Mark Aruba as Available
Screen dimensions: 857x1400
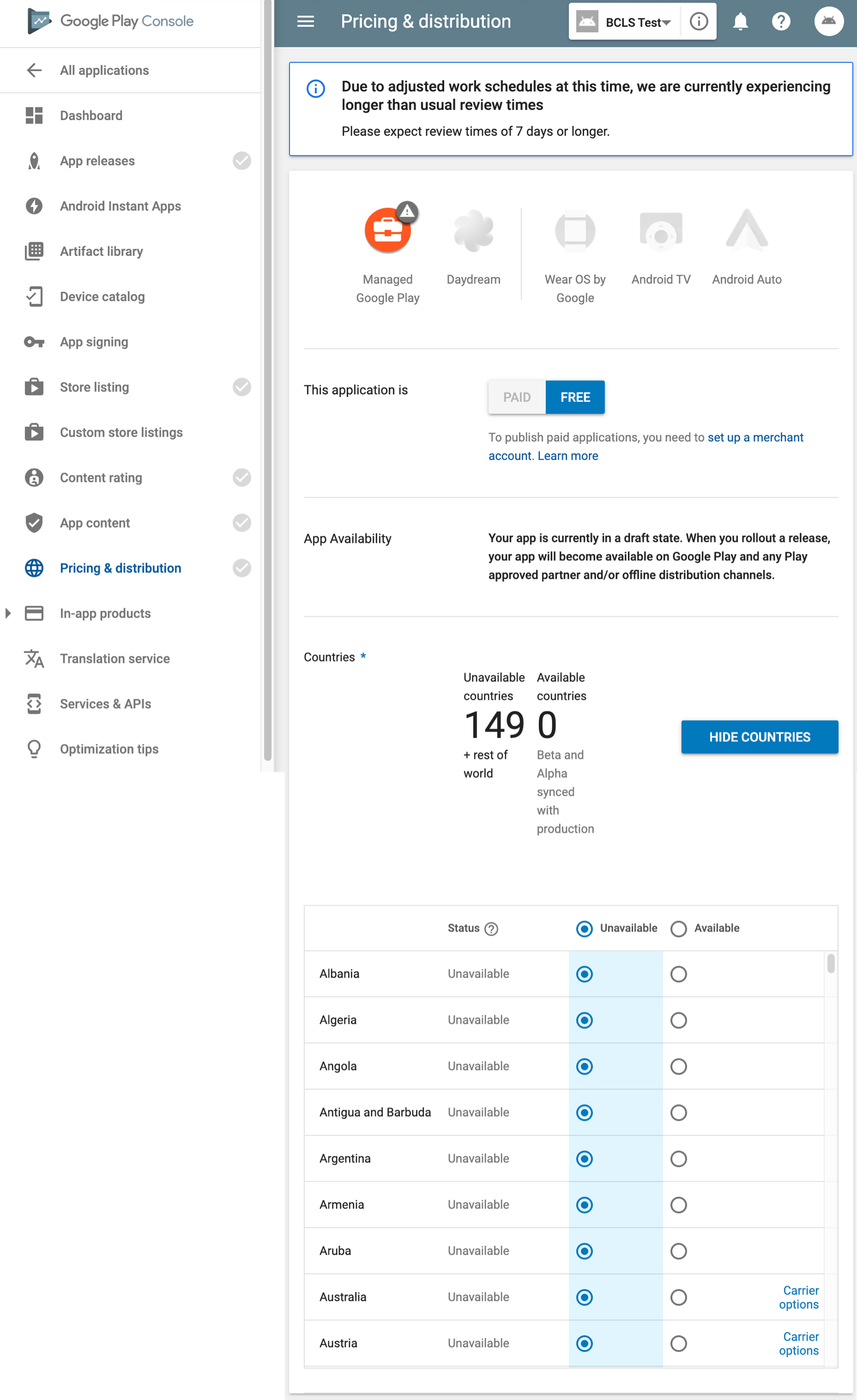pos(678,1251)
